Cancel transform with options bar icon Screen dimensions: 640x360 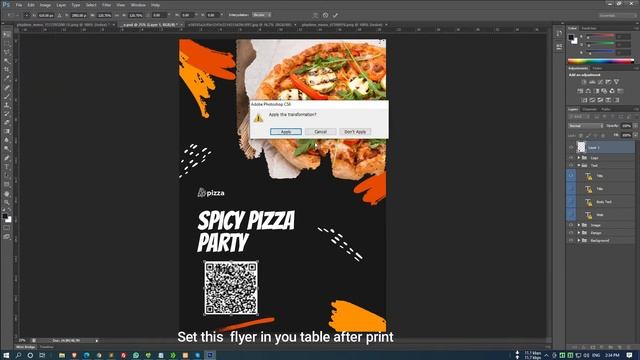(325, 15)
